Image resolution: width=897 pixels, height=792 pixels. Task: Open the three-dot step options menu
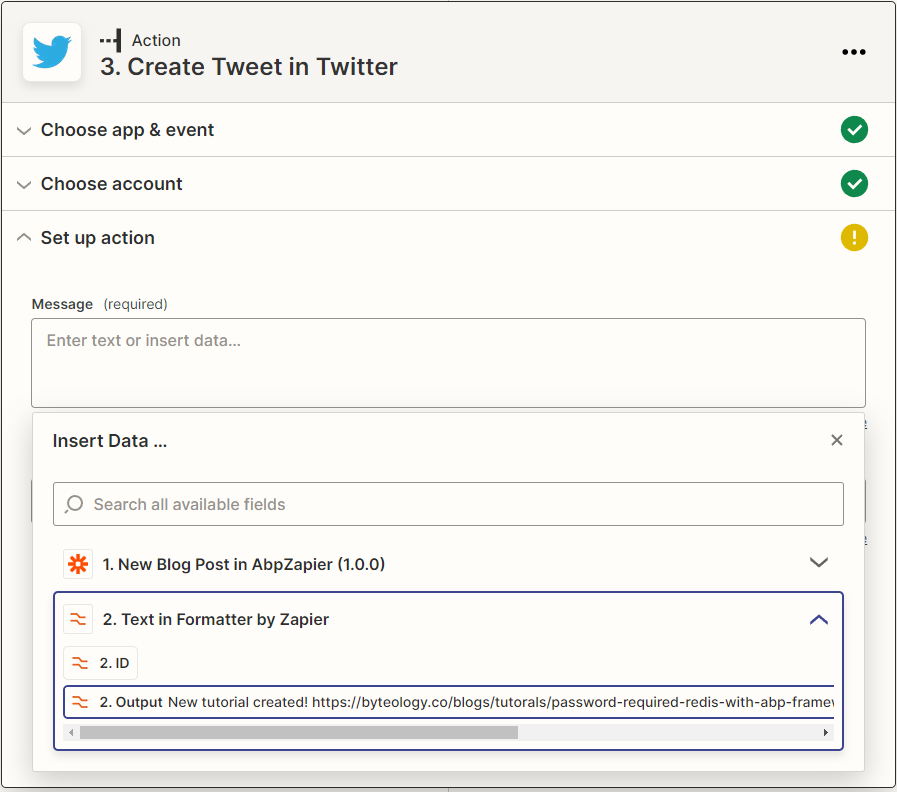click(x=854, y=52)
